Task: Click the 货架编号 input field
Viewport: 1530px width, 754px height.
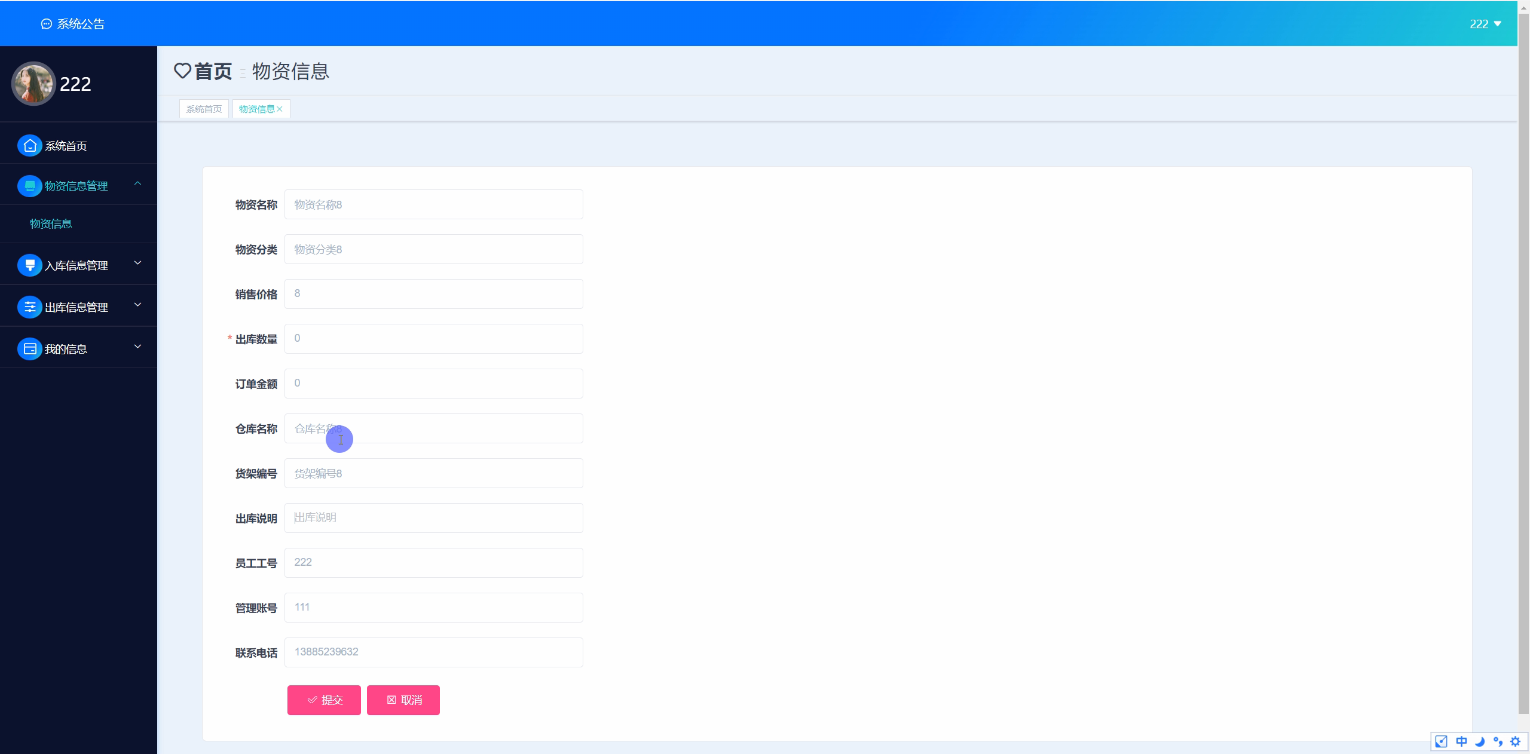Action: (x=433, y=473)
